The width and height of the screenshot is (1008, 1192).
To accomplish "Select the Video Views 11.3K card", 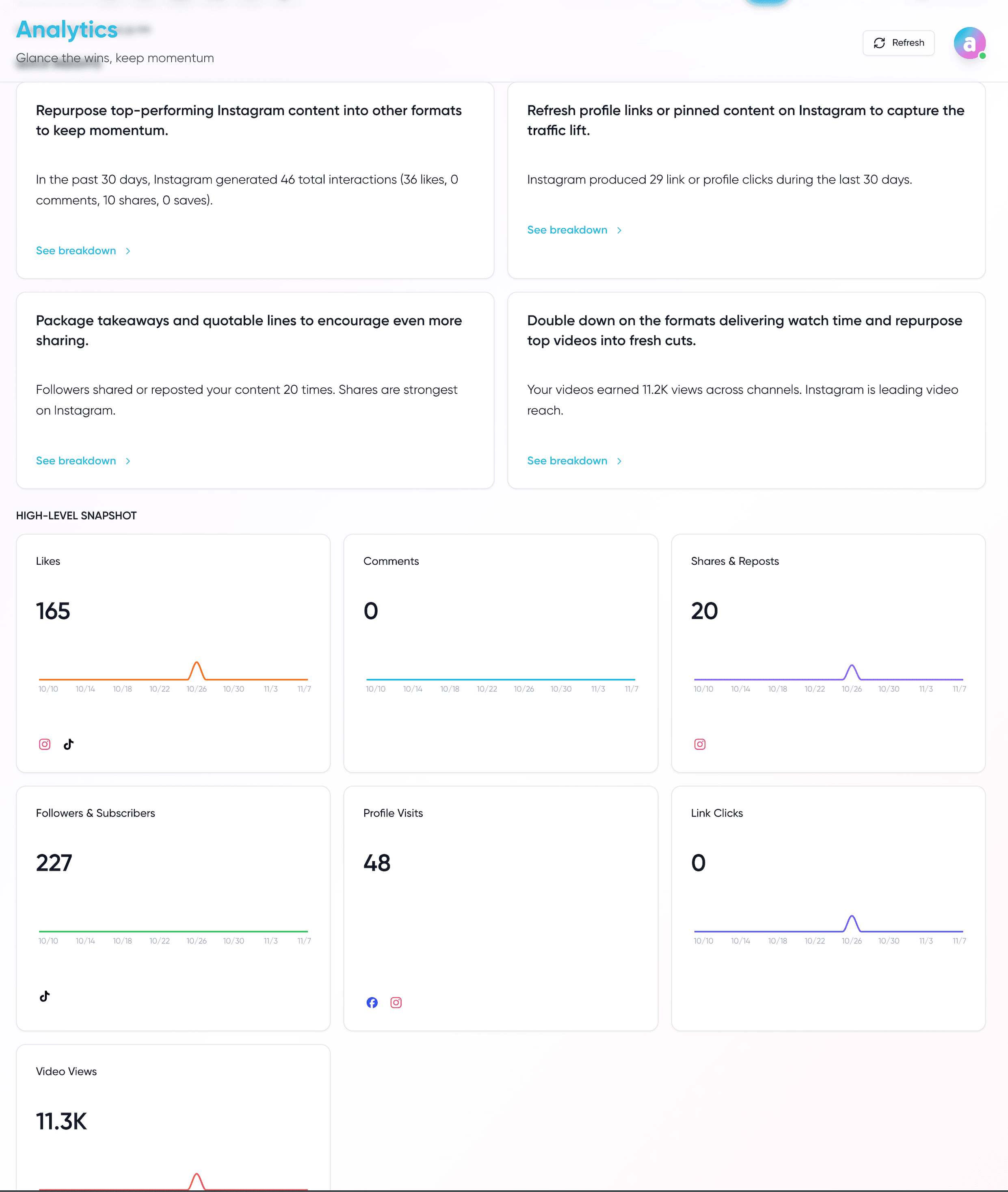I will (173, 1119).
